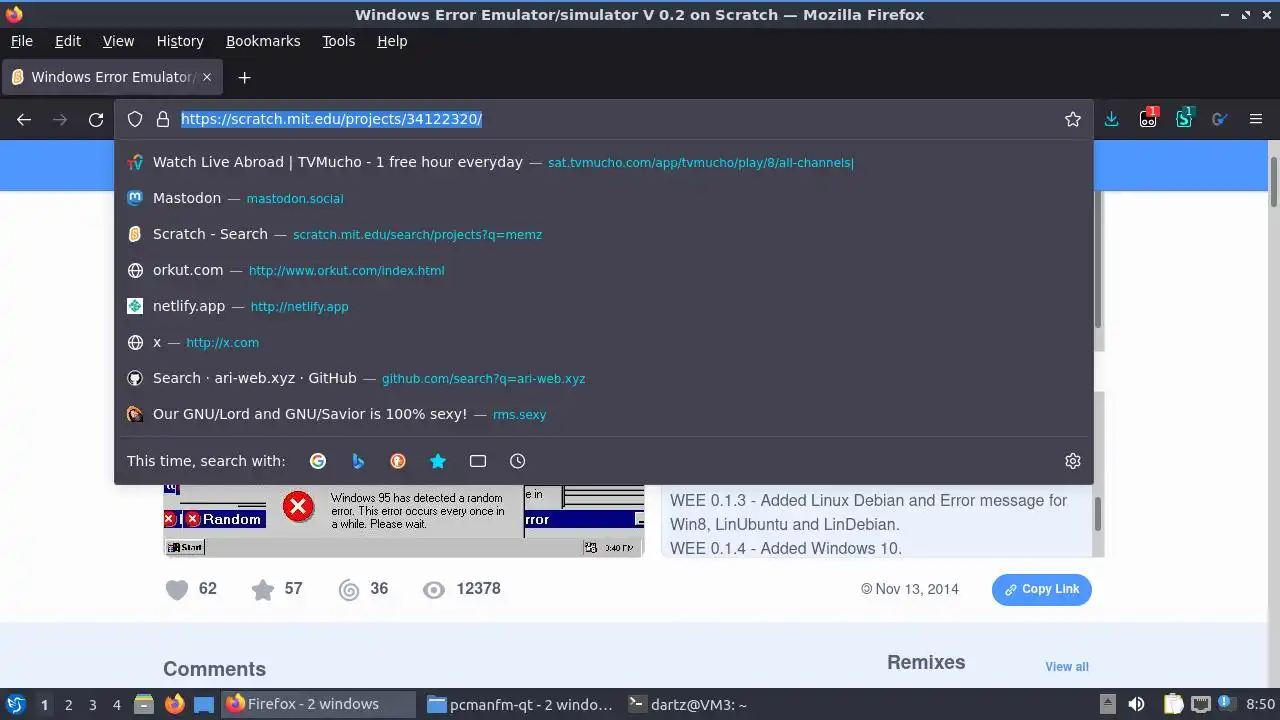Reload the current page
1280x720 pixels.
click(96, 119)
